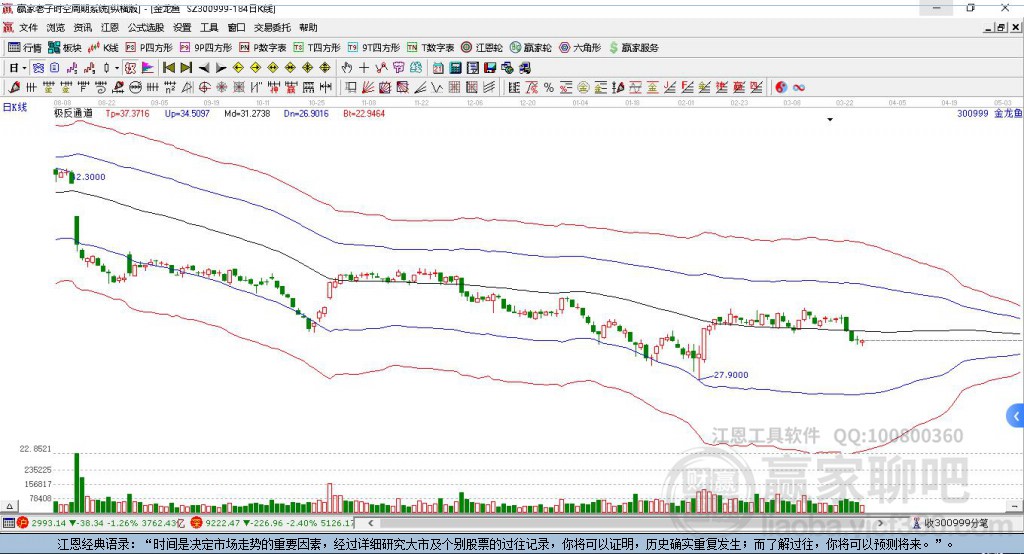This screenshot has height=554, width=1024.
Task: Open the 公式选股 menu
Action: (x=146, y=27)
